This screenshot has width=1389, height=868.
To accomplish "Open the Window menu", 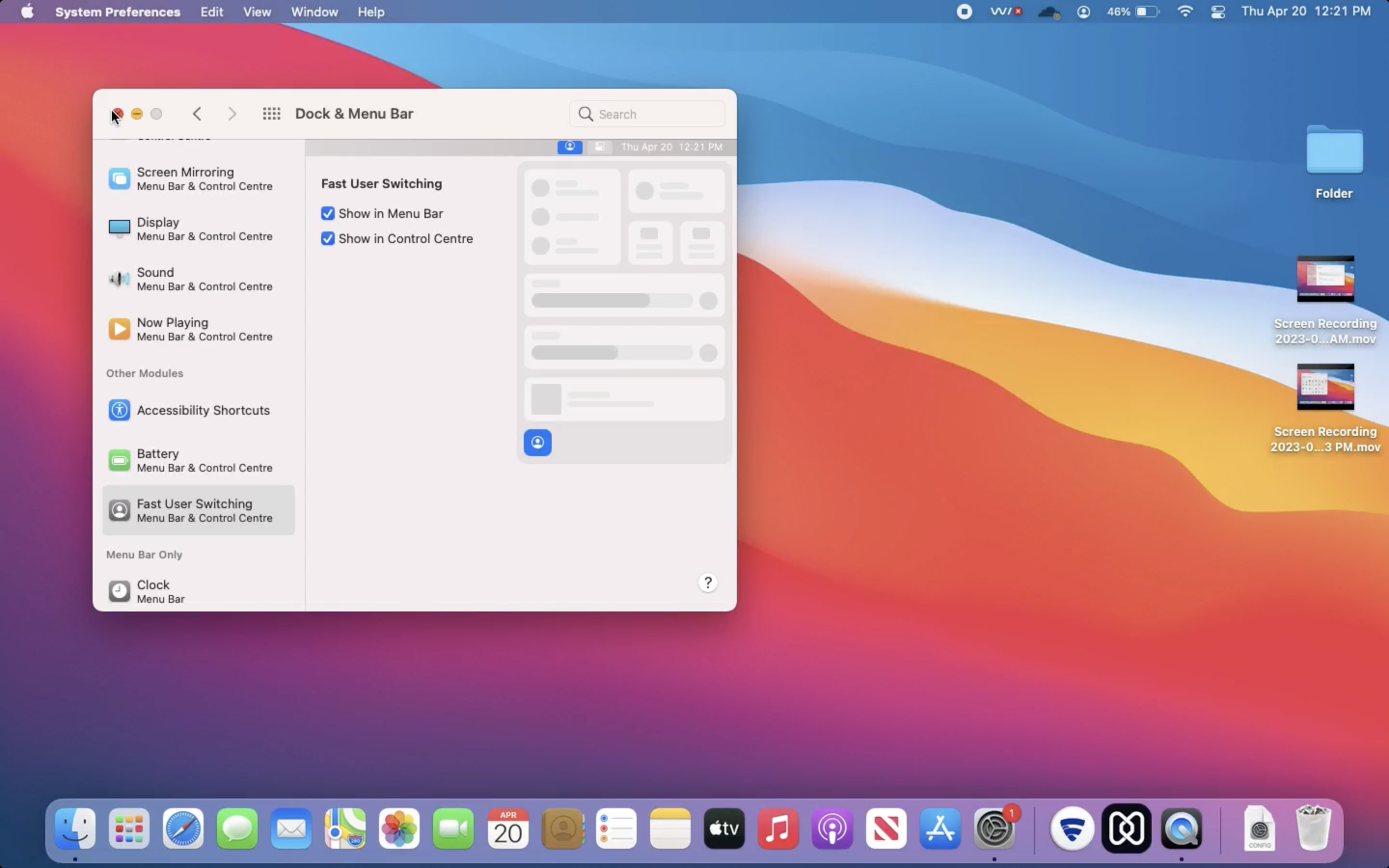I will 314,12.
